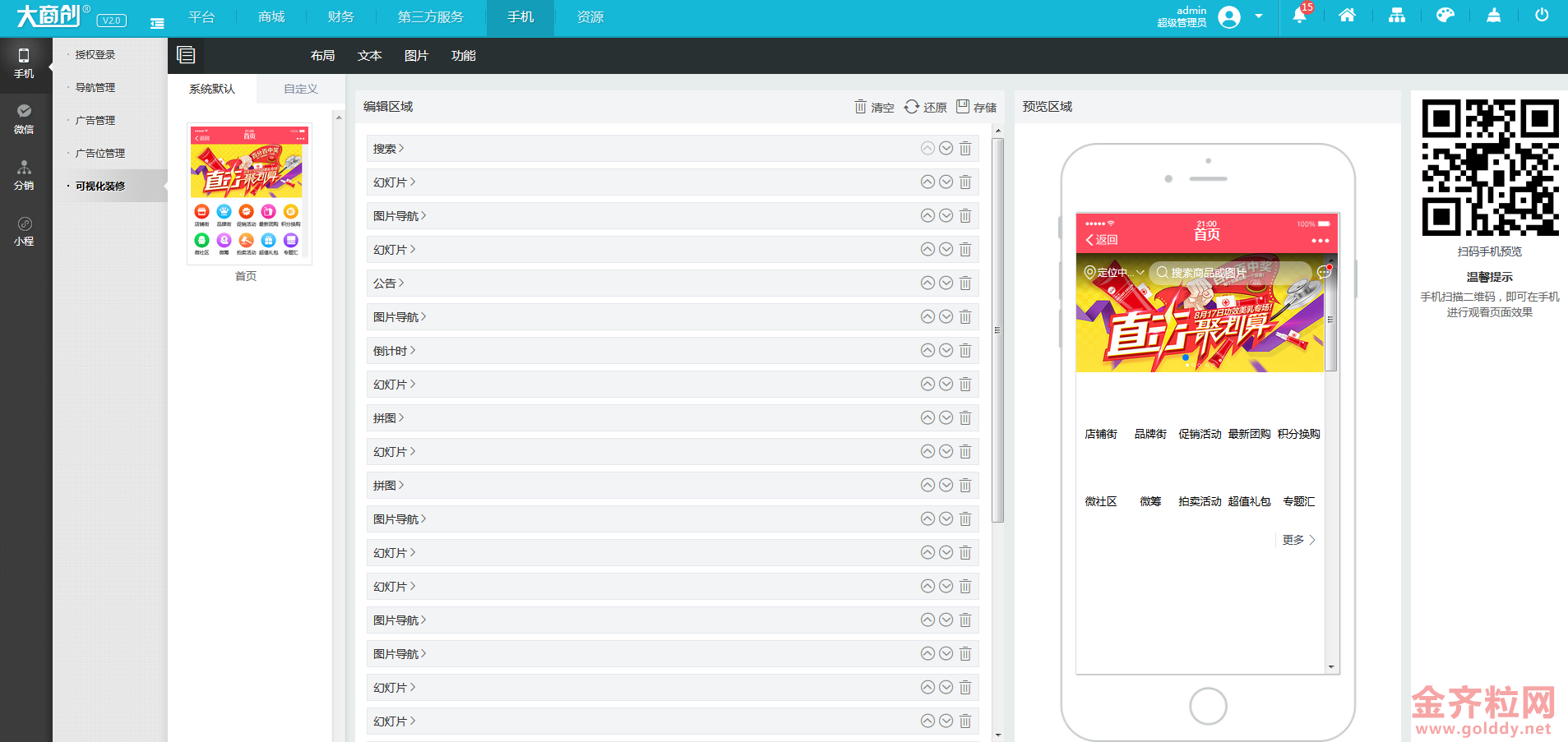The height and width of the screenshot is (742, 1568).
Task: Open the 布局 toolbar menu
Action: (x=323, y=56)
